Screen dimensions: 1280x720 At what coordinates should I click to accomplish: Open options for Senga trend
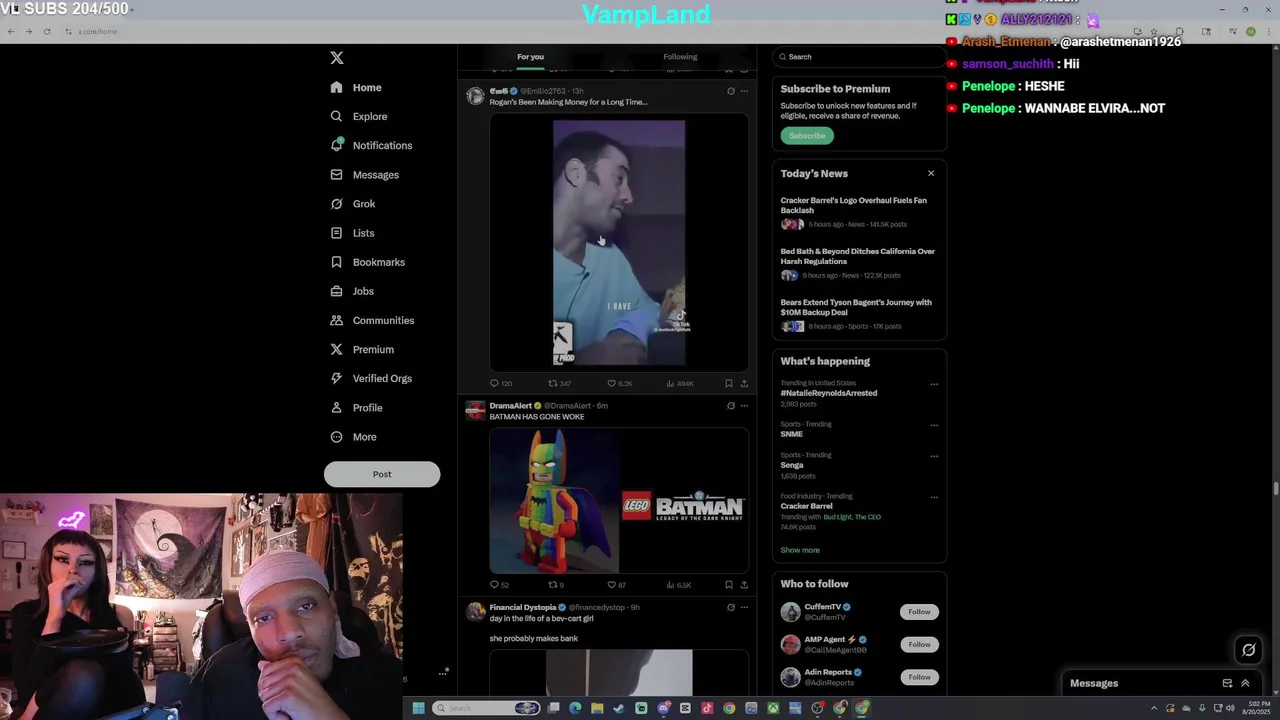click(934, 456)
